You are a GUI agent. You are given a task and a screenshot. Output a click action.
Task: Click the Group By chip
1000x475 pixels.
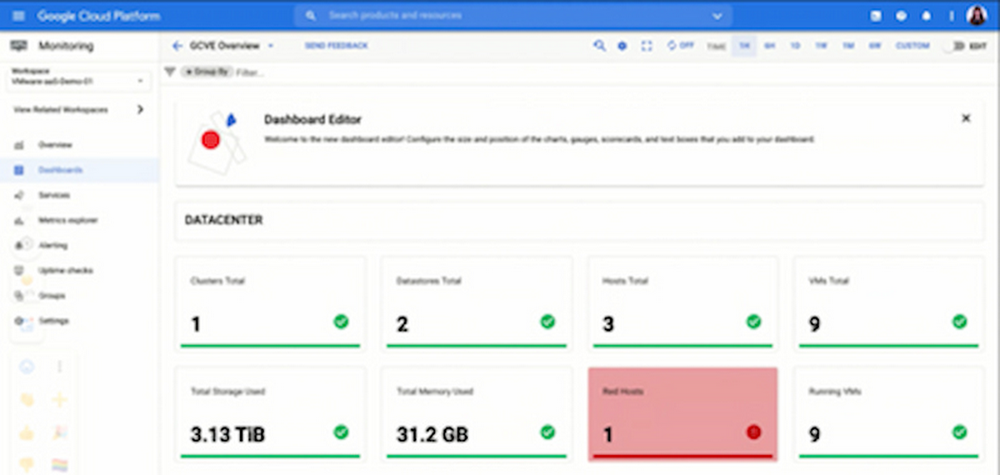tap(207, 72)
